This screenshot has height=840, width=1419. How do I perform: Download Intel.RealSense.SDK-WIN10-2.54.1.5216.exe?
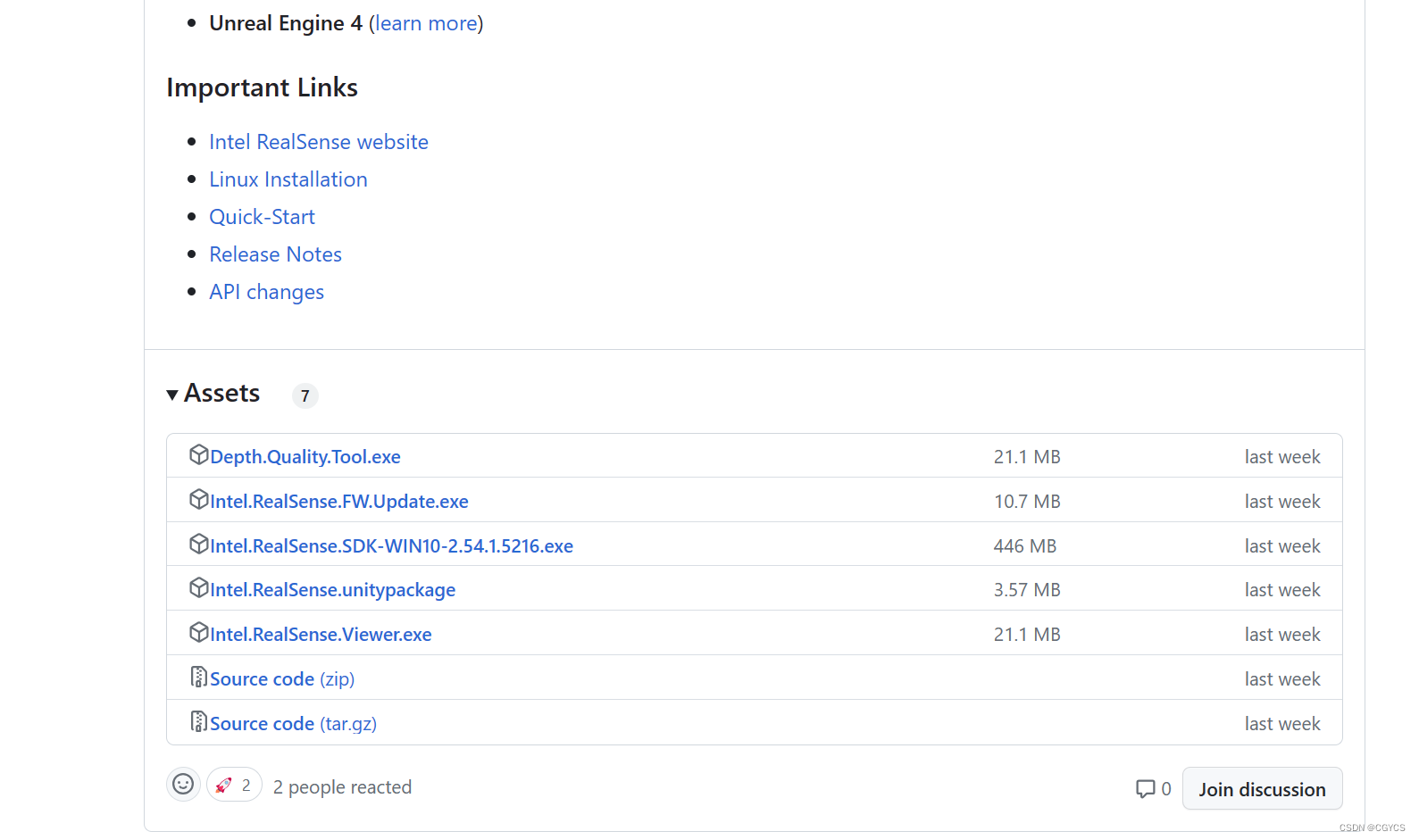[x=392, y=546]
